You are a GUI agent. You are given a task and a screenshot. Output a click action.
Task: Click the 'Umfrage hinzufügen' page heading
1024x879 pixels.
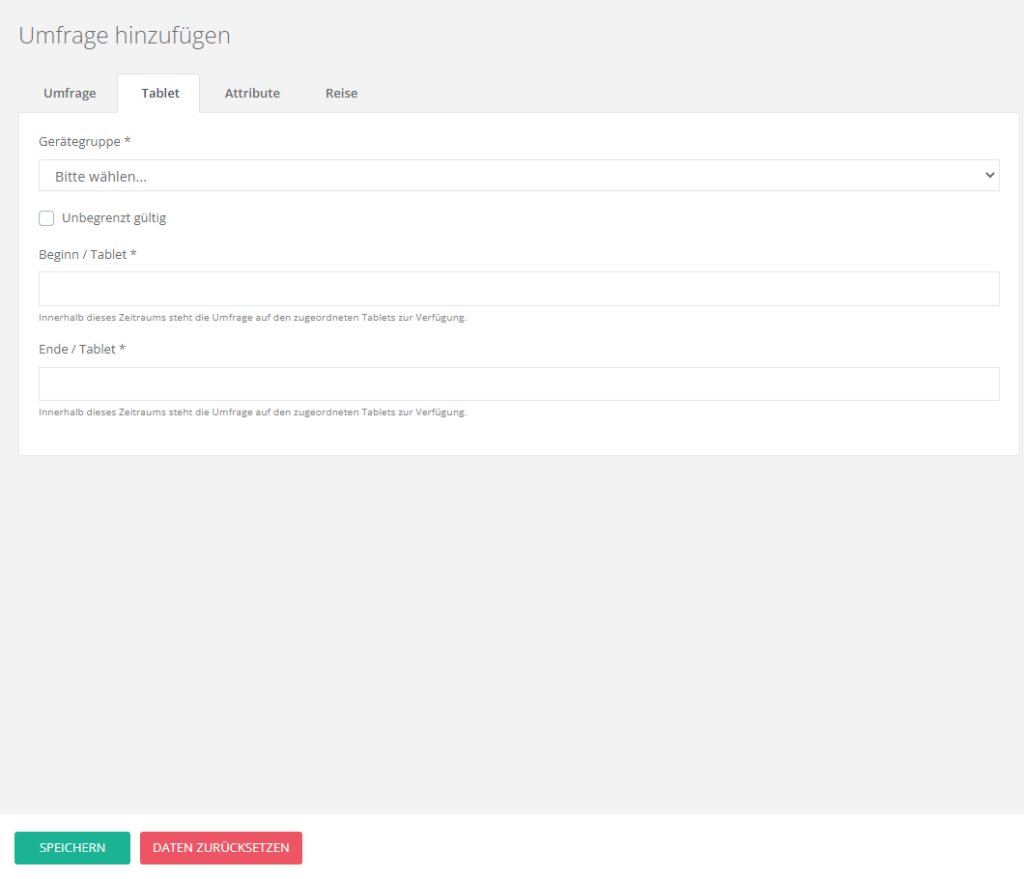point(125,36)
